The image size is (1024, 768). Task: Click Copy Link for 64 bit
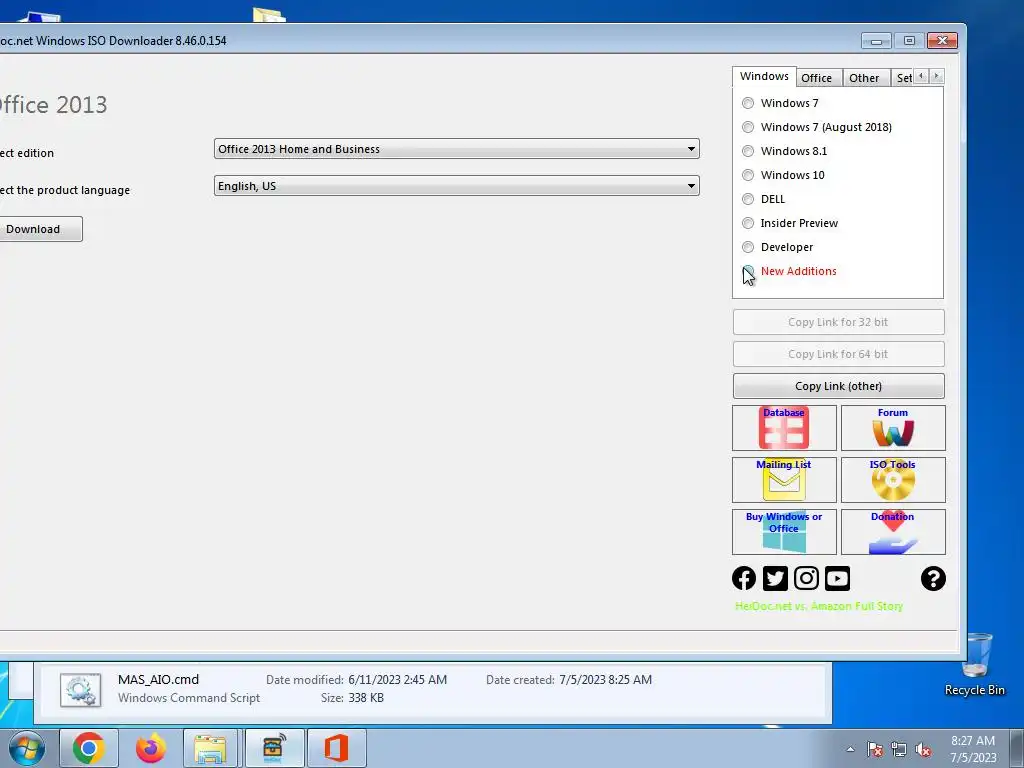[839, 354]
